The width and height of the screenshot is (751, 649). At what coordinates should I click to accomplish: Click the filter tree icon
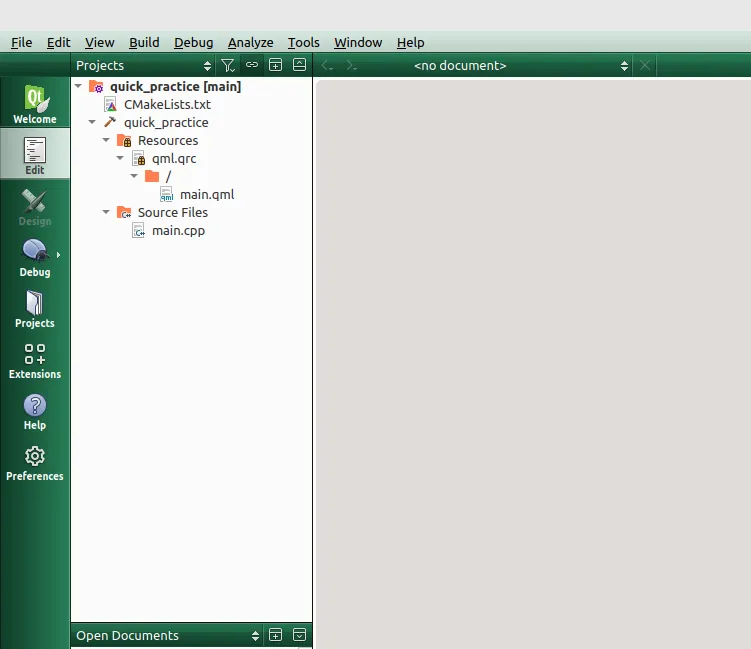228,65
